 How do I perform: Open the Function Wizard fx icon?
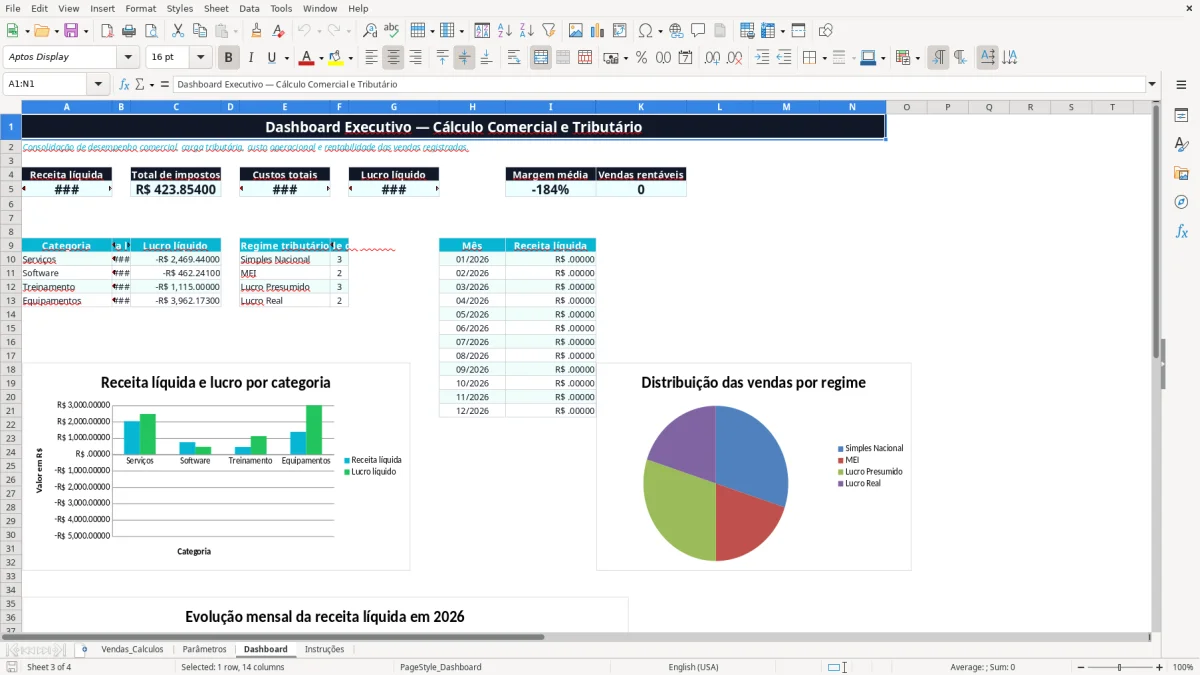click(x=124, y=85)
